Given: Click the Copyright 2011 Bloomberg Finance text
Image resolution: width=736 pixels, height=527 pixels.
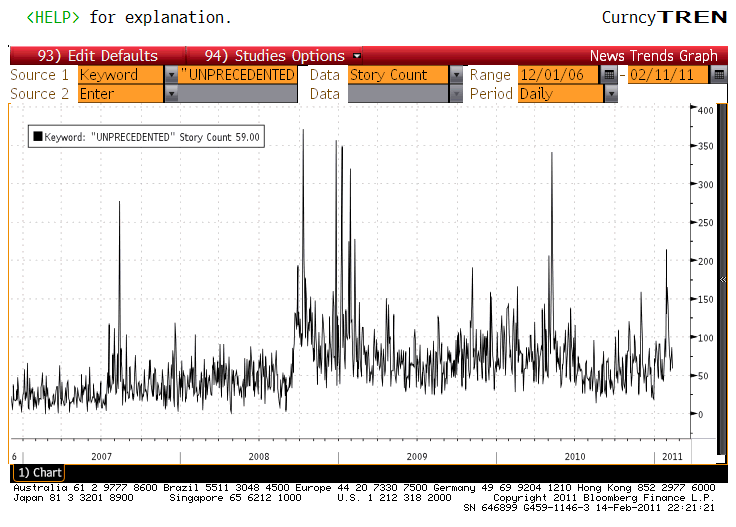Looking at the screenshot, I should tap(604, 497).
